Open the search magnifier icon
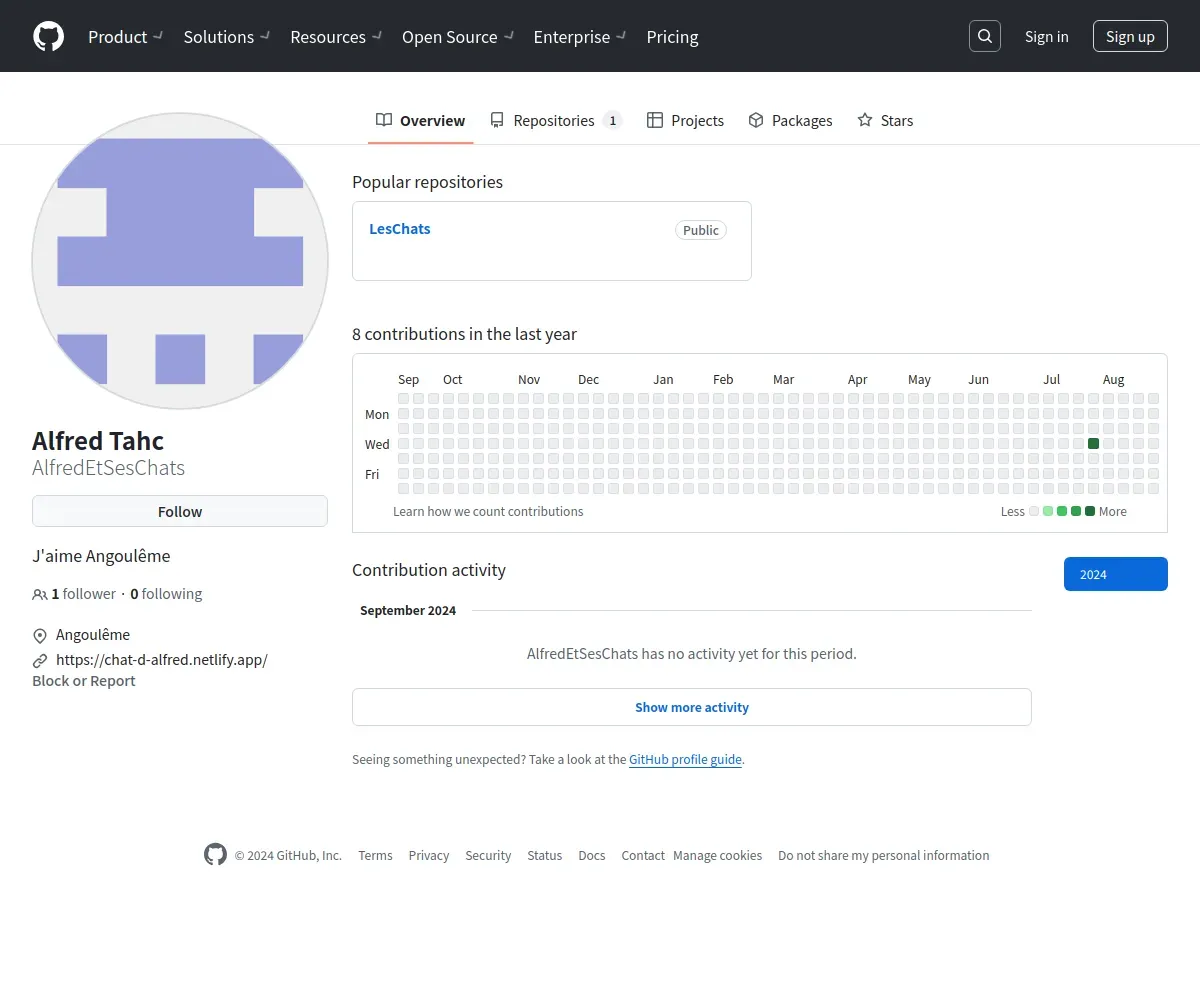1200x1000 pixels. pyautogui.click(x=985, y=36)
